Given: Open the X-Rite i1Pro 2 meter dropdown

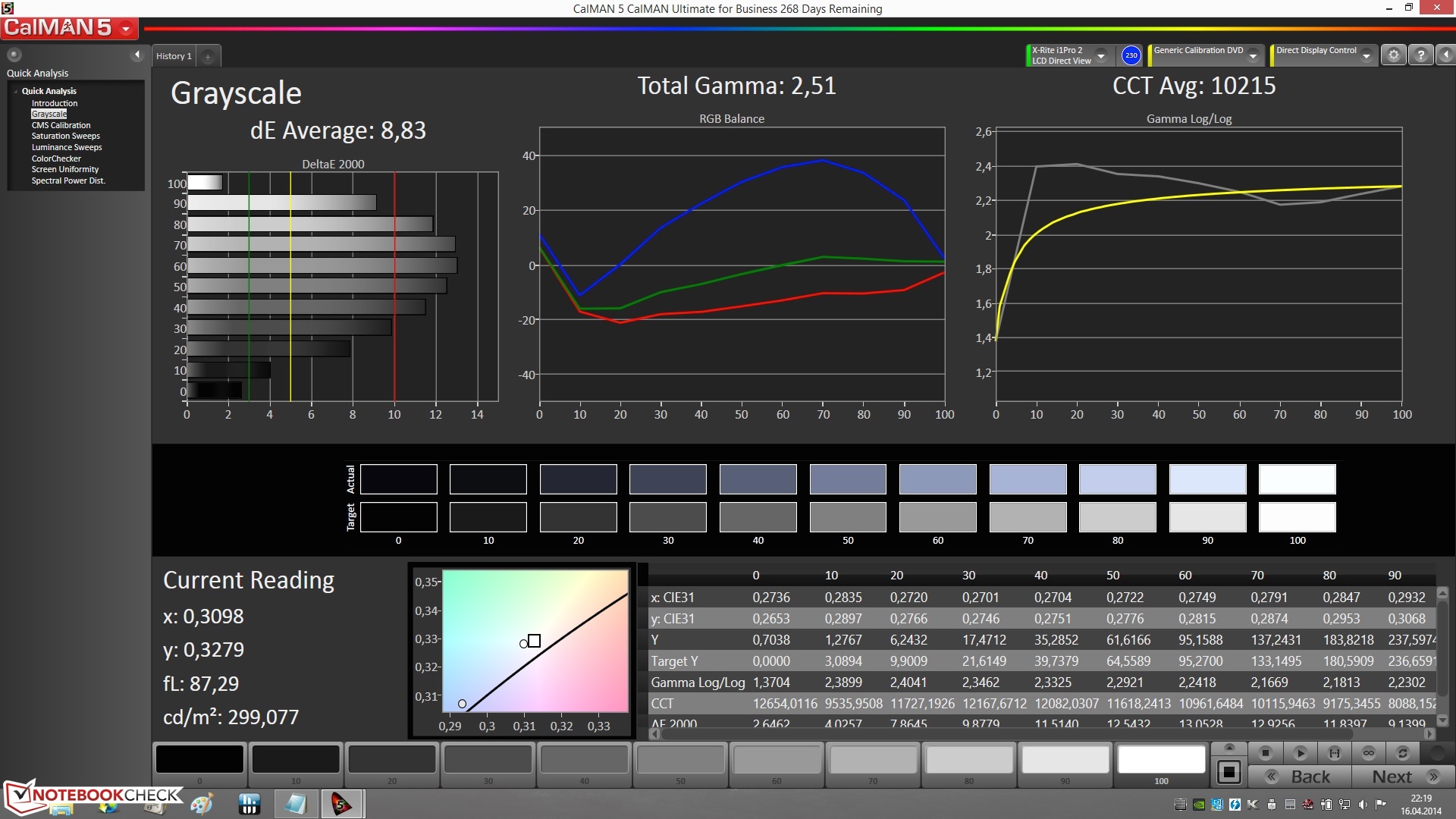Looking at the screenshot, I should [1100, 55].
